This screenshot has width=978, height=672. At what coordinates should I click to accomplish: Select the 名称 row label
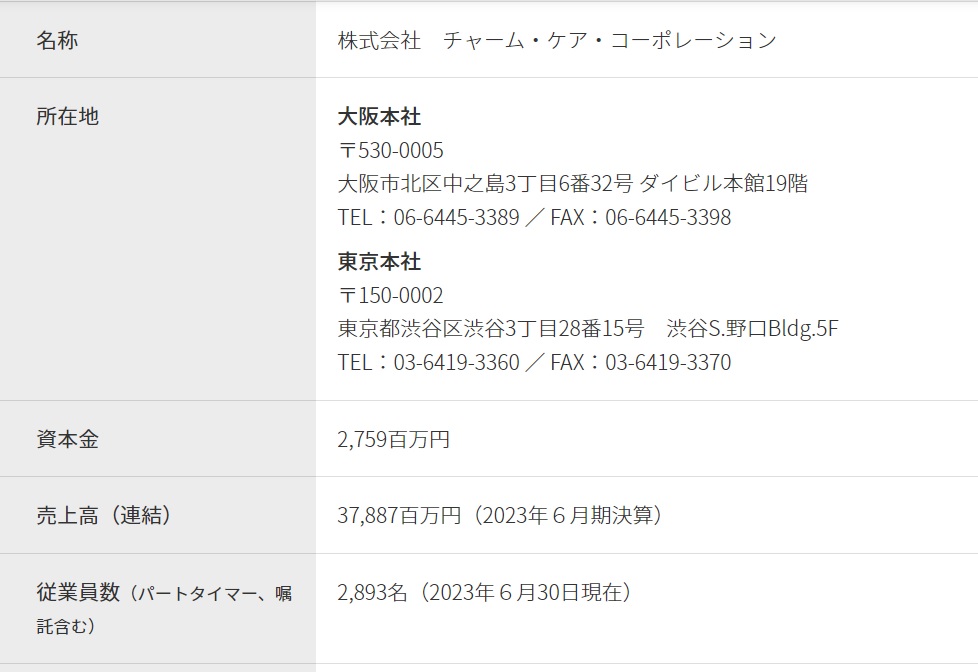pyautogui.click(x=57, y=41)
